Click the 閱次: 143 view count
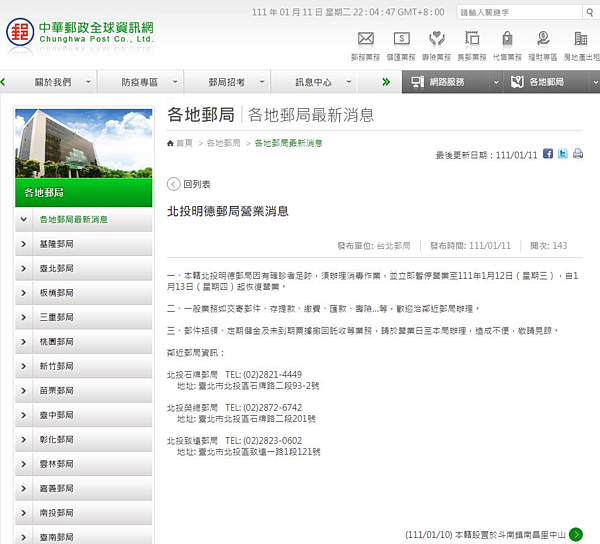The height and width of the screenshot is (544, 600). [548, 246]
